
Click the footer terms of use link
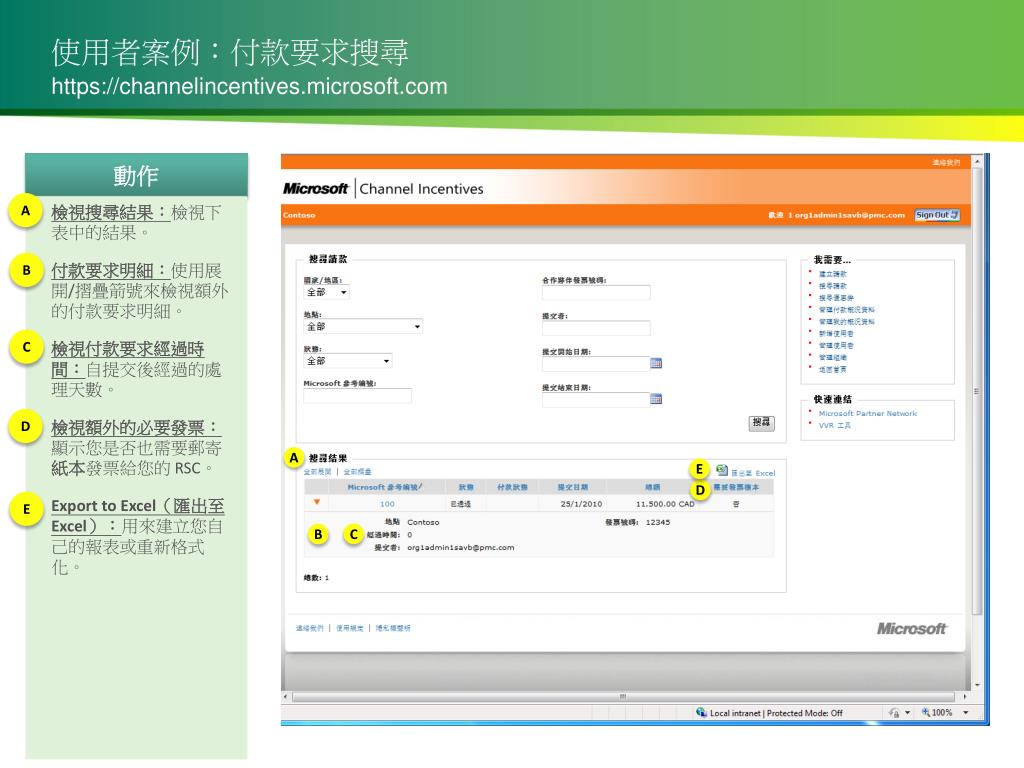point(349,628)
